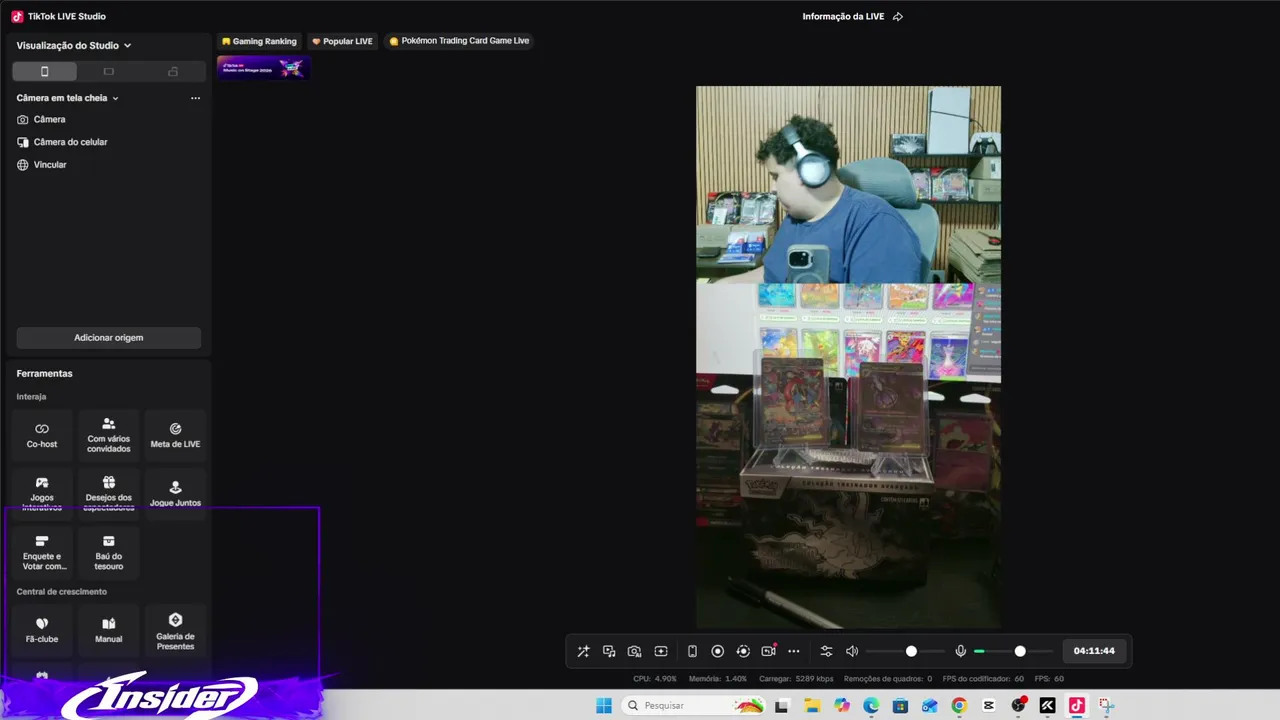Click the screen capture sparkle icon
The height and width of the screenshot is (720, 1280).
pyautogui.click(x=661, y=651)
